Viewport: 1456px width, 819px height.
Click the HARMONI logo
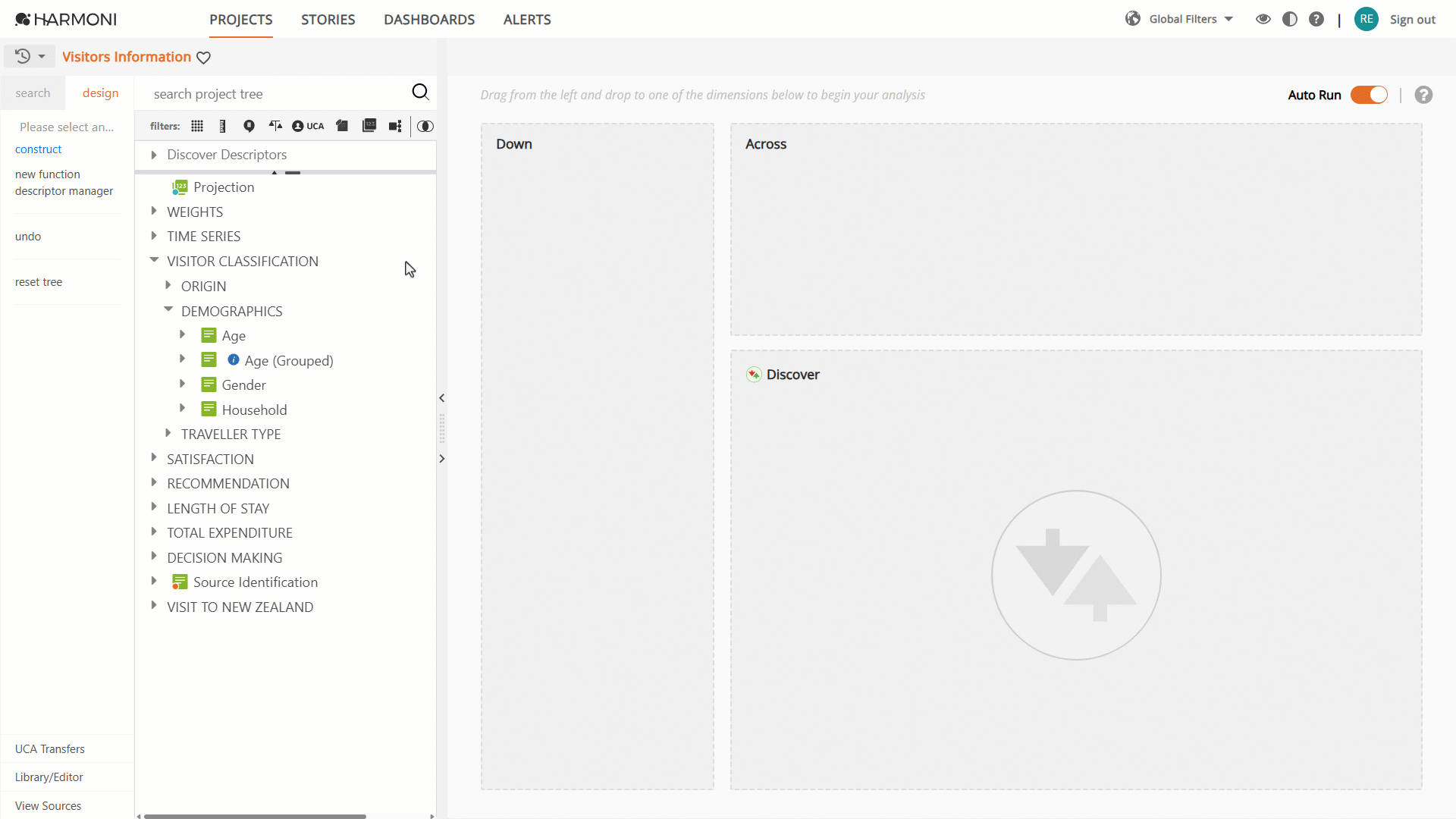(x=66, y=19)
